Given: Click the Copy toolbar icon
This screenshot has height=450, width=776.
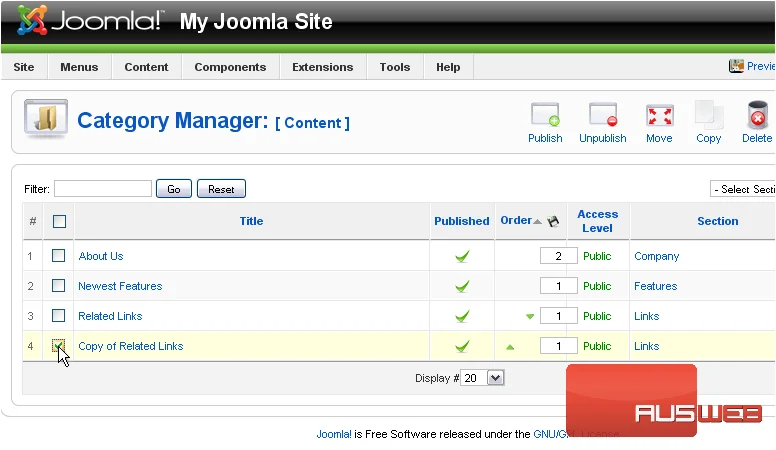Looking at the screenshot, I should (709, 115).
